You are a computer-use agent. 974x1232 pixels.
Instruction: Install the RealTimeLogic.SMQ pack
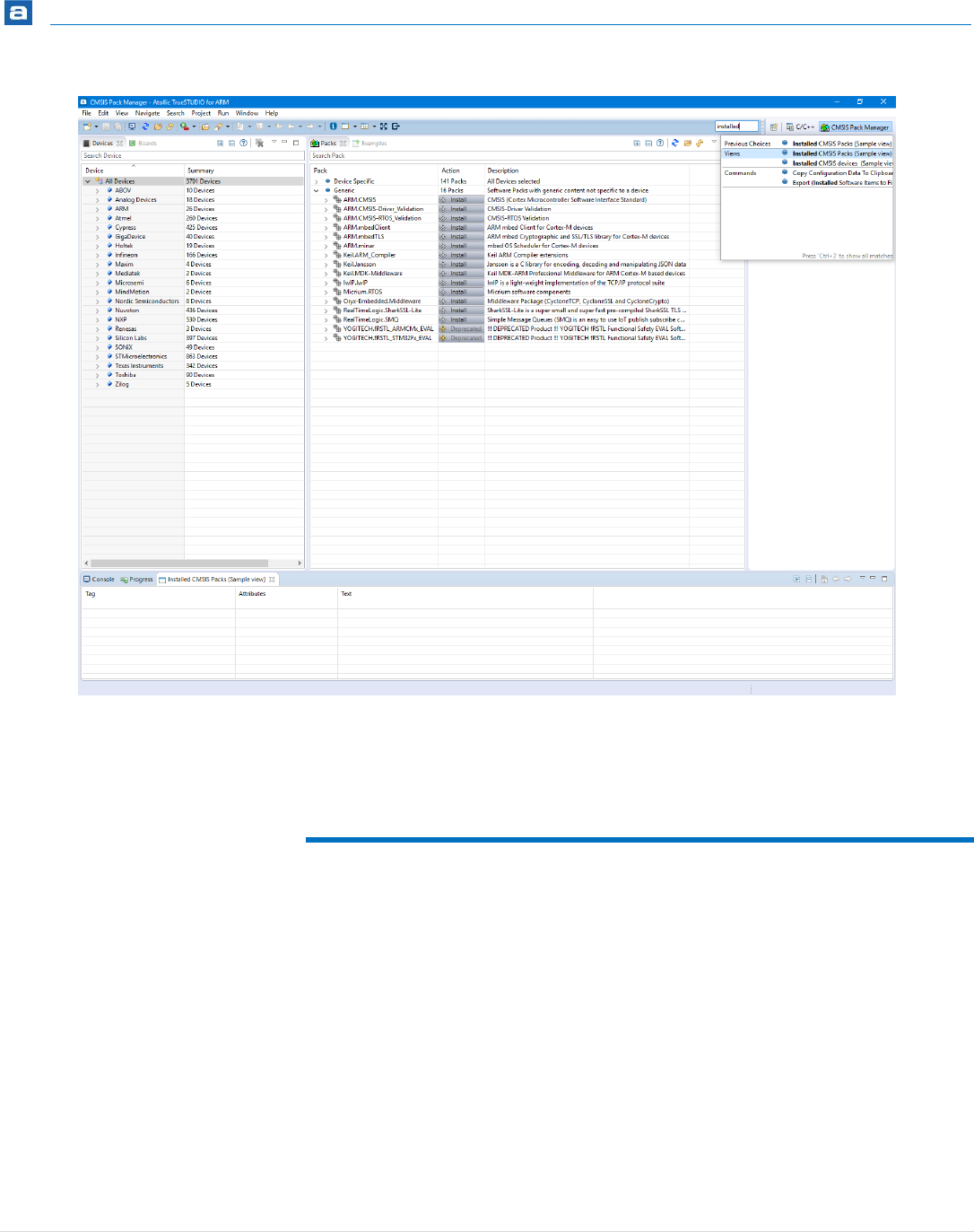[460, 319]
